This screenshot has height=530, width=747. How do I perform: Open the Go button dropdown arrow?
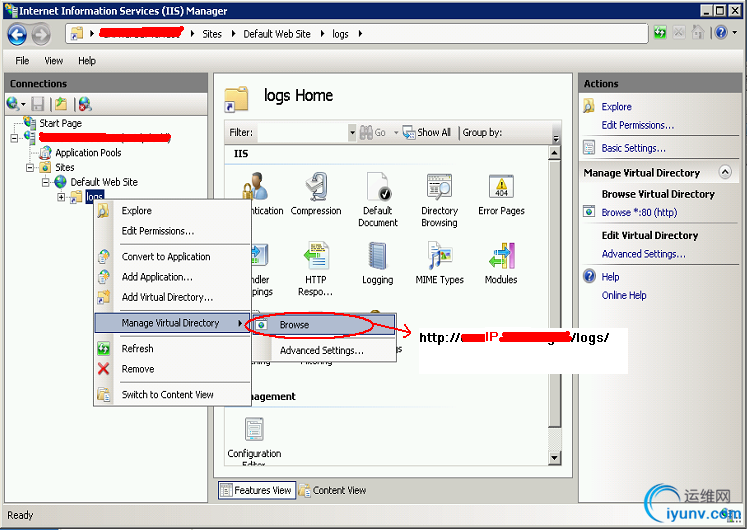(x=395, y=132)
